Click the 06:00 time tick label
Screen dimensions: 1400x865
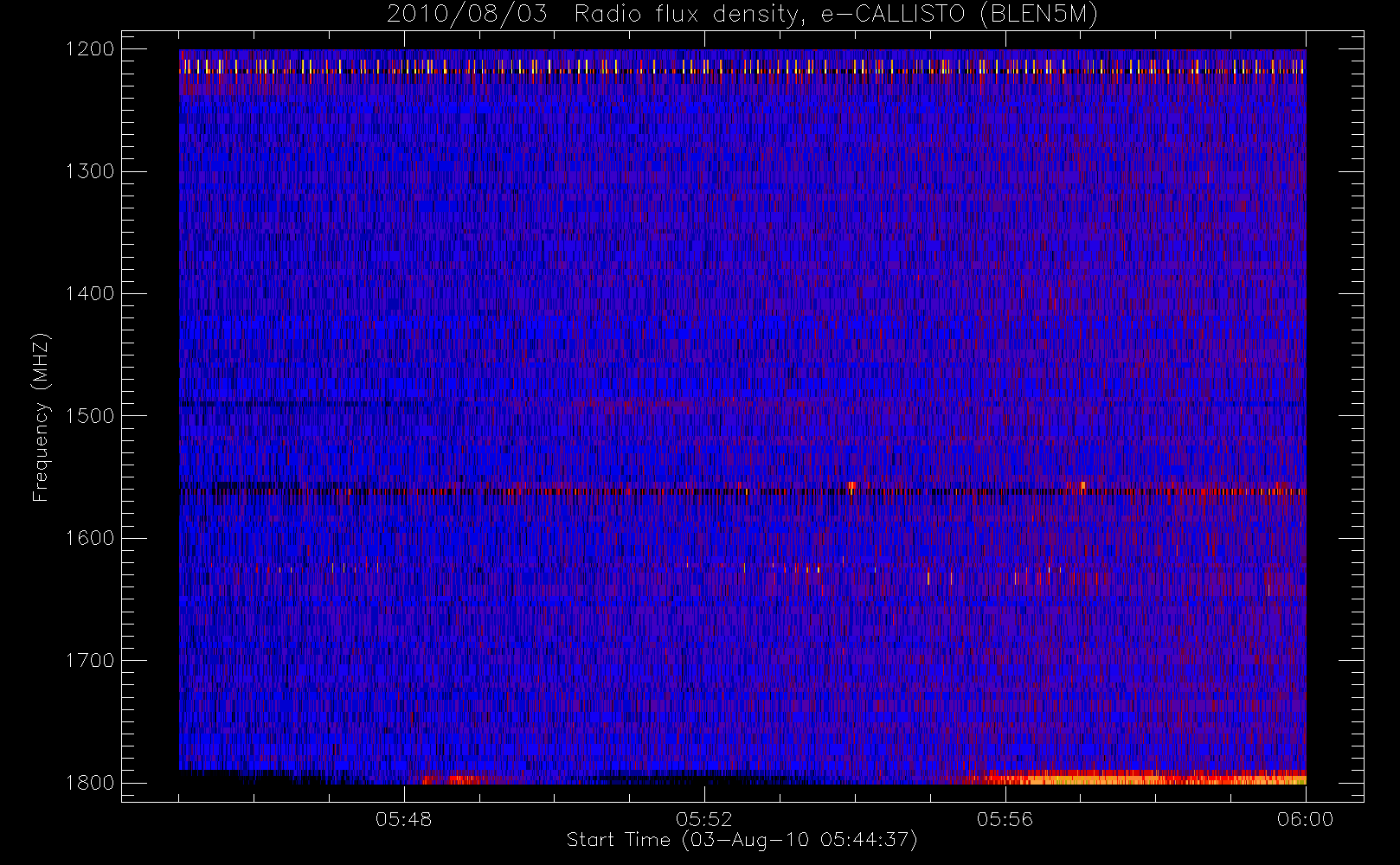pos(1306,819)
